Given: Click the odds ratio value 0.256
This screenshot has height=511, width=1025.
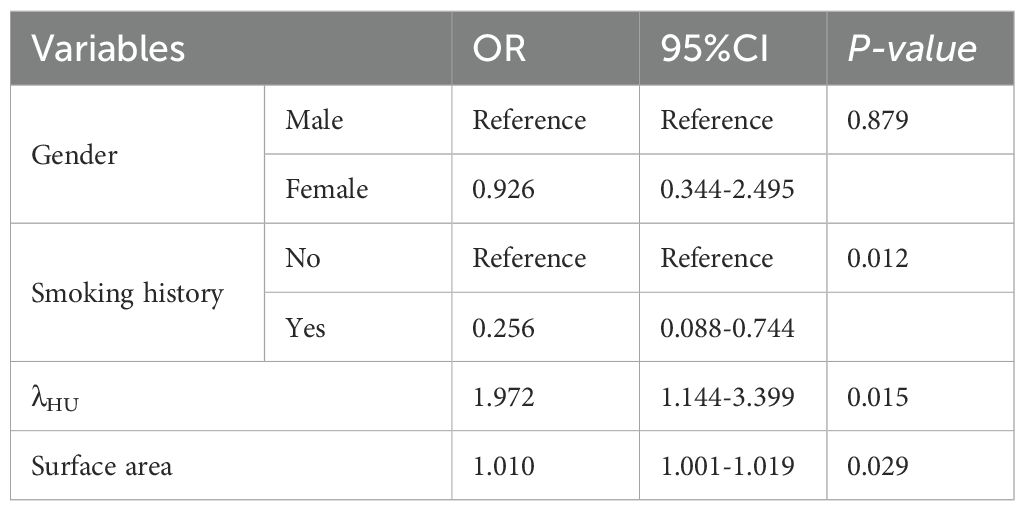Looking at the screenshot, I should (x=505, y=328).
